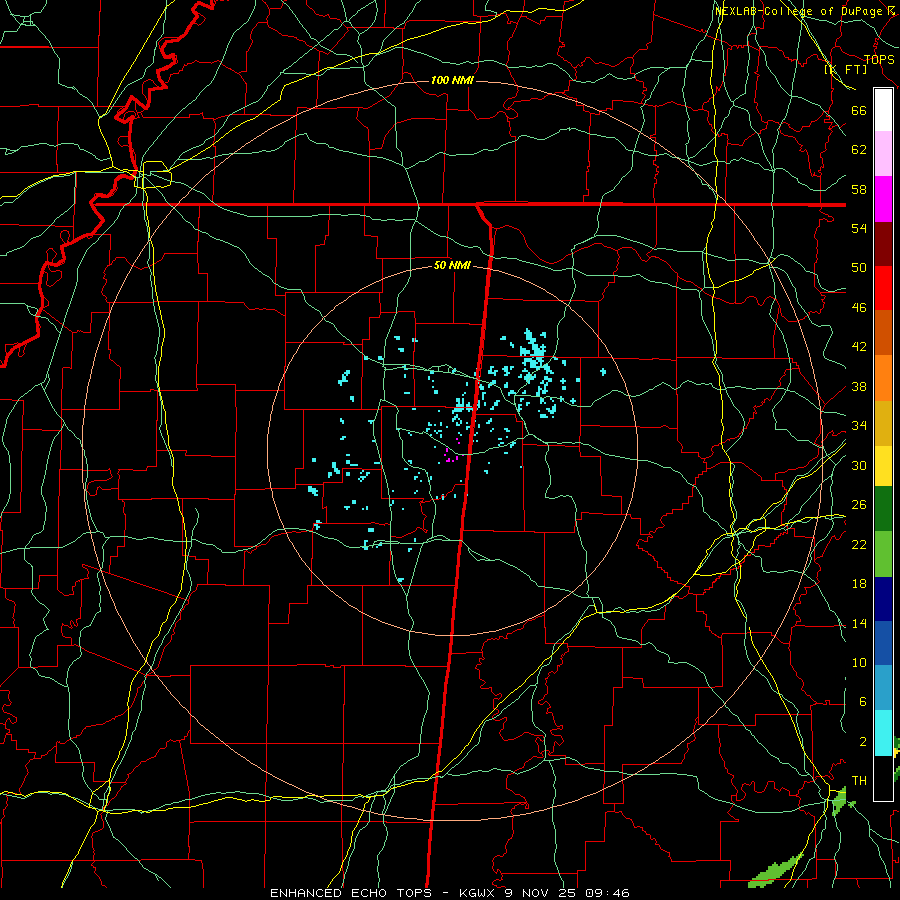
Task: Click the 'ENHANCED ECHO TOPS' caption text
Action: point(351,893)
